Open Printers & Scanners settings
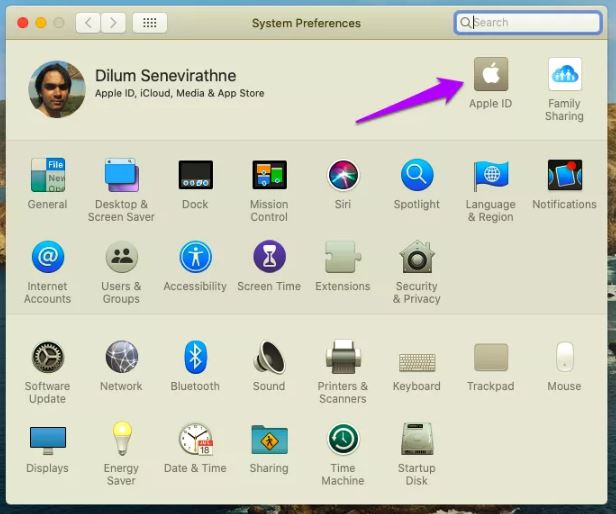Image resolution: width=616 pixels, height=514 pixels. pos(343,358)
